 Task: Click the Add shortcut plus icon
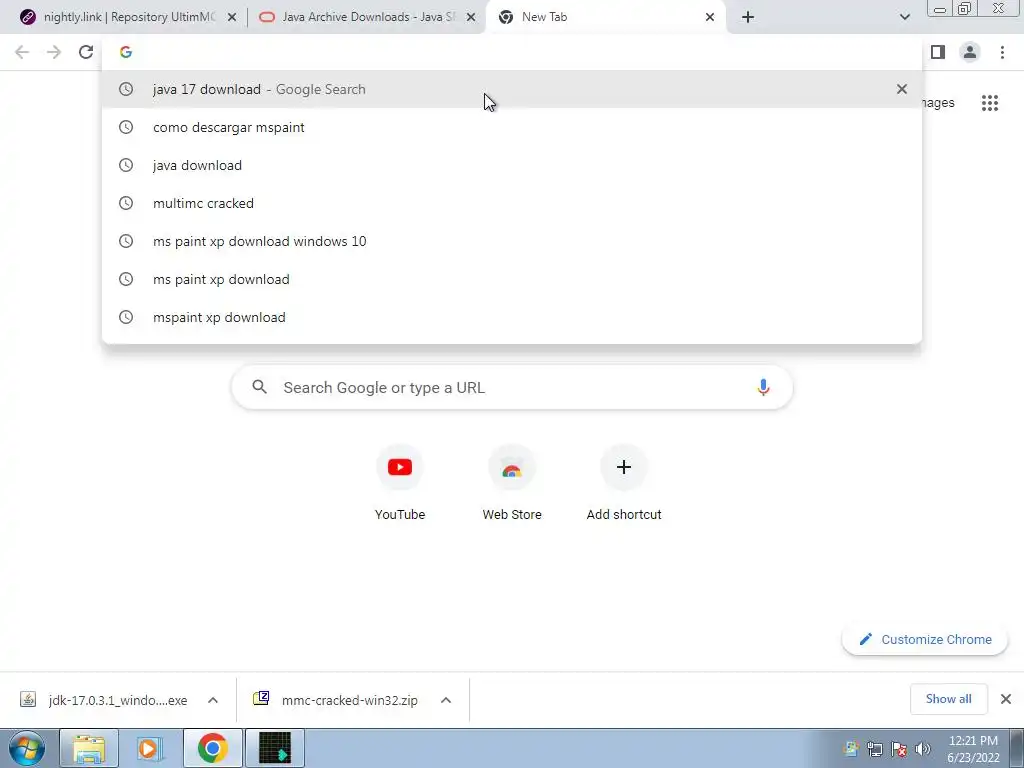624,467
